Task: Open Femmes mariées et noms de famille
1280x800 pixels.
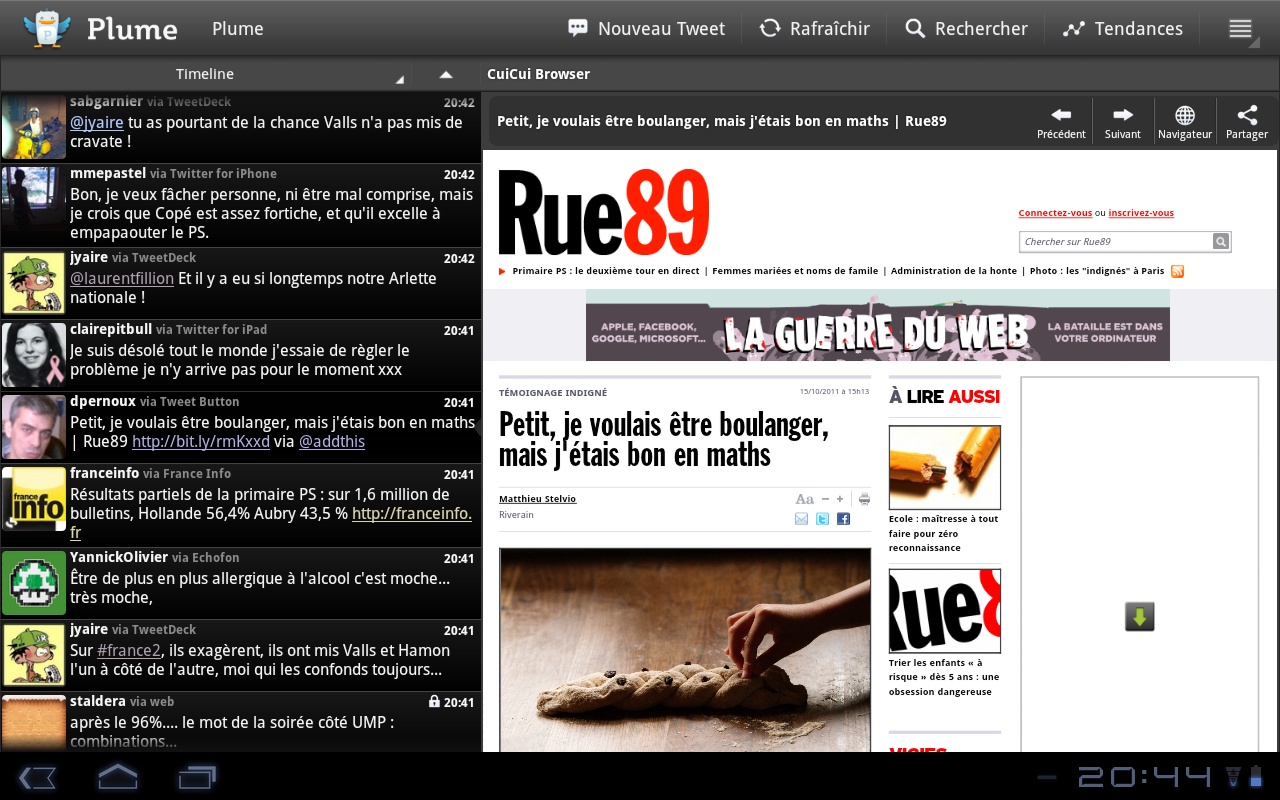Action: pos(795,271)
